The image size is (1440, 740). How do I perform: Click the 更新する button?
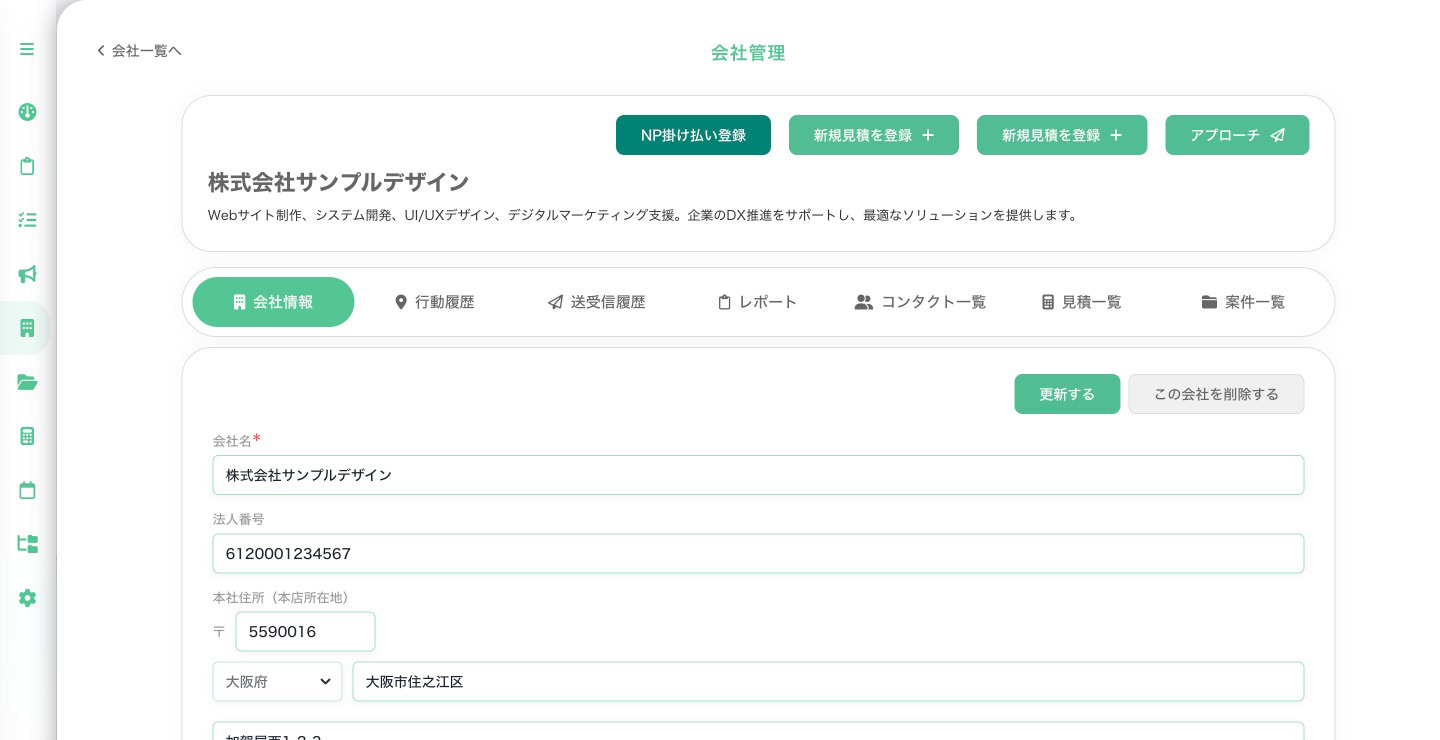point(1067,394)
